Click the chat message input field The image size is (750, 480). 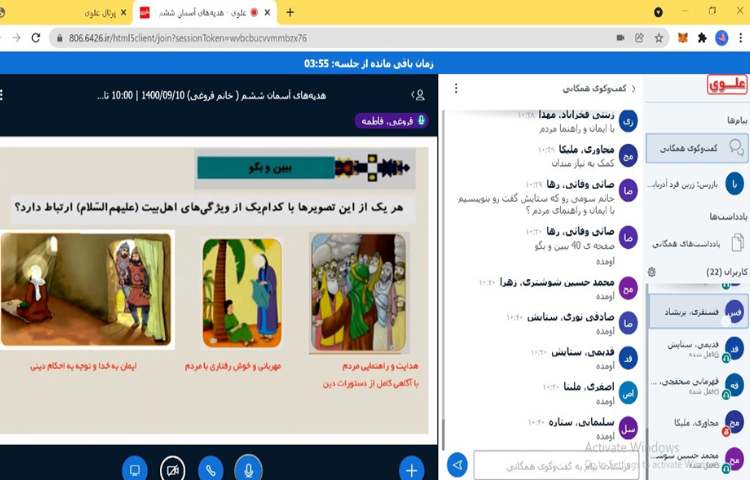point(556,465)
